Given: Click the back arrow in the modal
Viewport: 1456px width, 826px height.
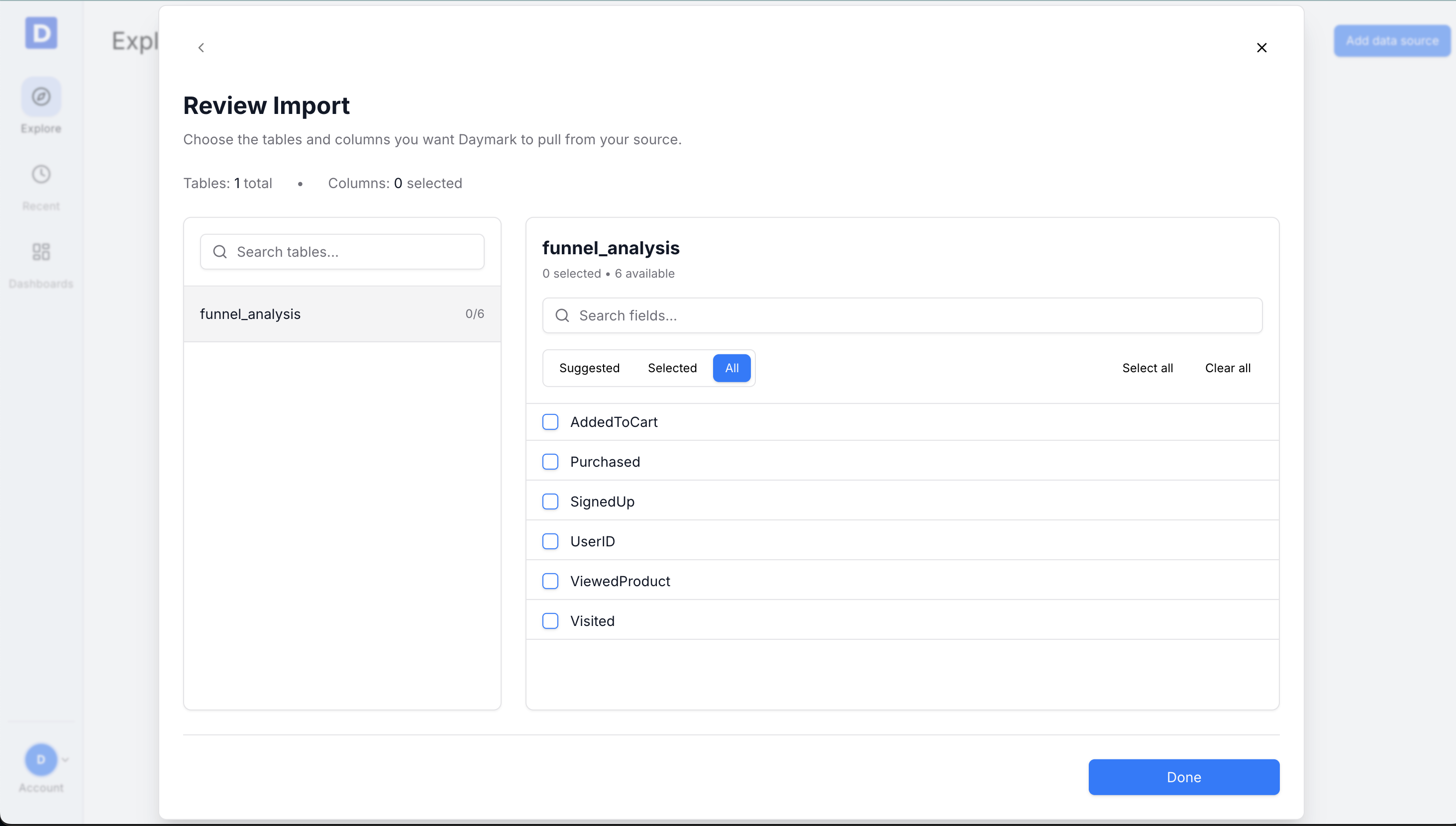Looking at the screenshot, I should pyautogui.click(x=202, y=48).
